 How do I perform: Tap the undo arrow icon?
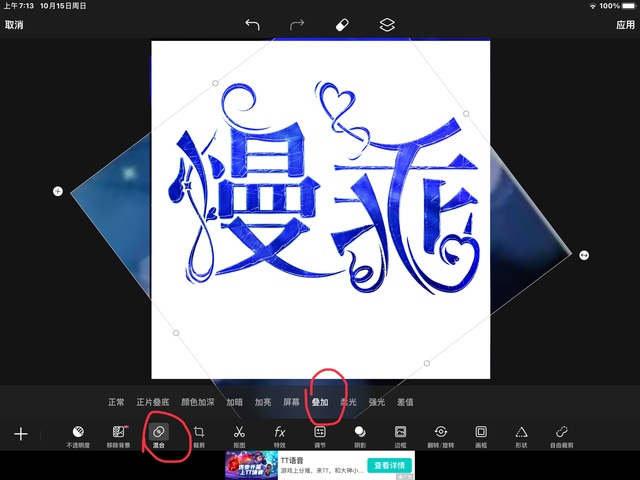coord(252,24)
